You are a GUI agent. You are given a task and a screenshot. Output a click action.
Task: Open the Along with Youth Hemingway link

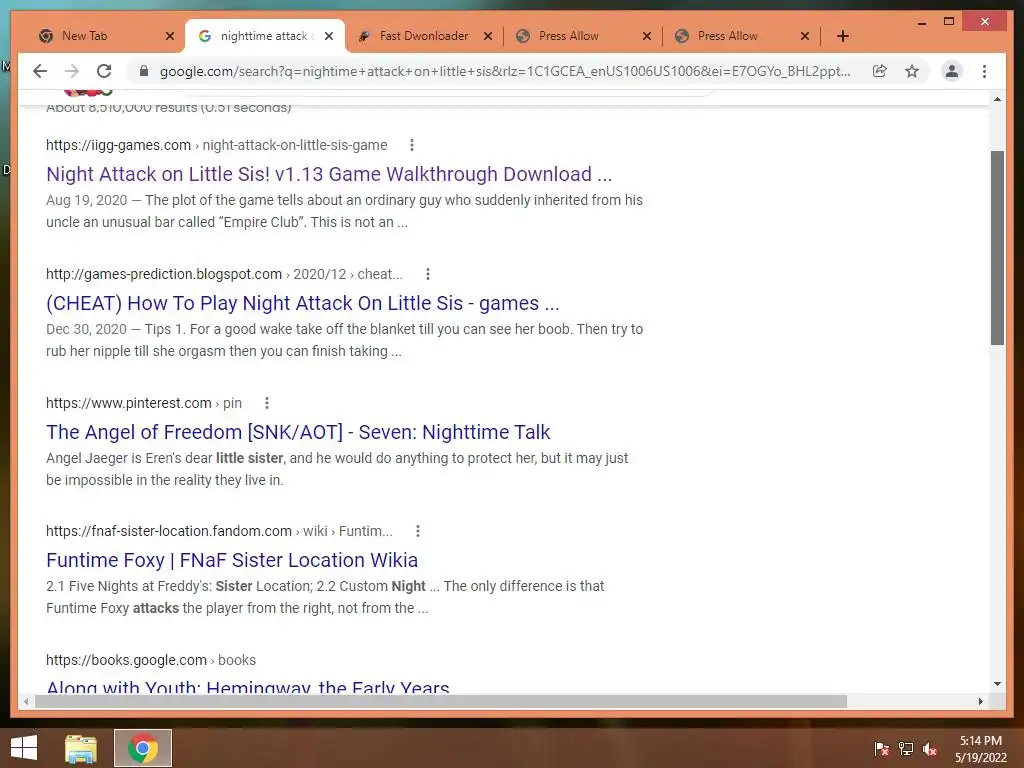248,687
